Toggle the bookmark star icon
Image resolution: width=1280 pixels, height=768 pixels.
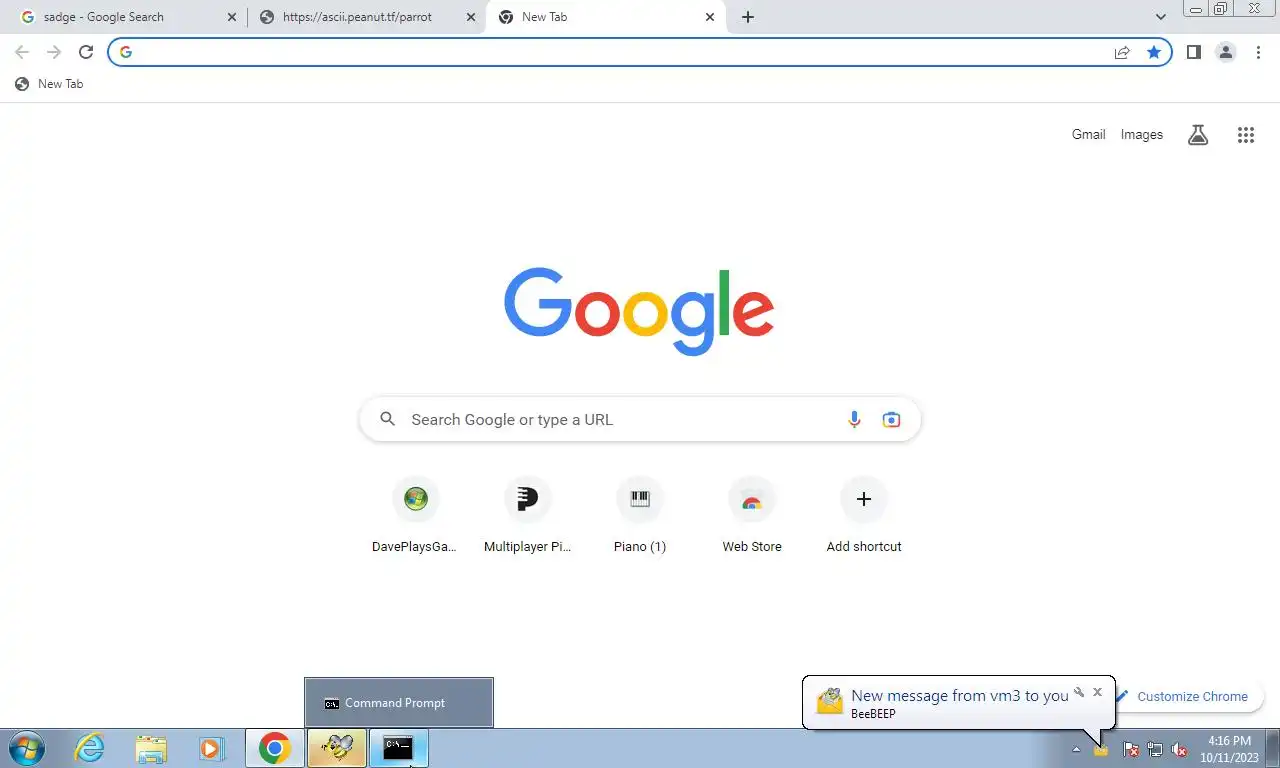tap(1154, 52)
